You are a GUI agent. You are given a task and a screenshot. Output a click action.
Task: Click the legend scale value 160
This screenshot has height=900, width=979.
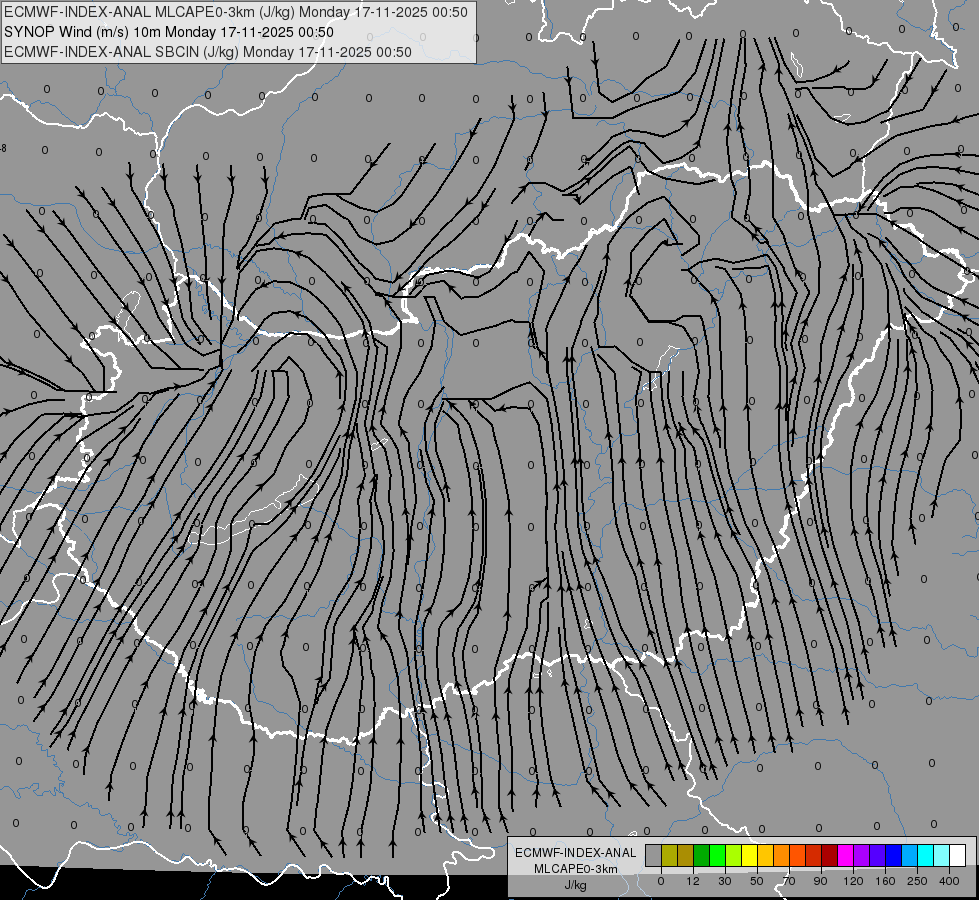pyautogui.click(x=885, y=881)
